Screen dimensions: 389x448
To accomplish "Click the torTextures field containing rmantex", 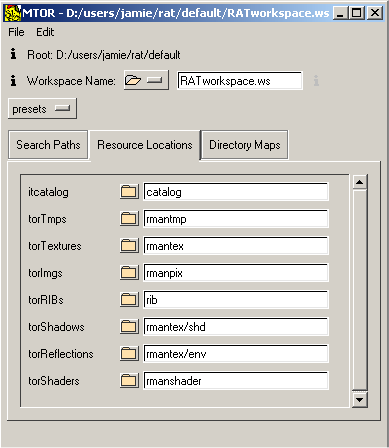I will pos(236,246).
